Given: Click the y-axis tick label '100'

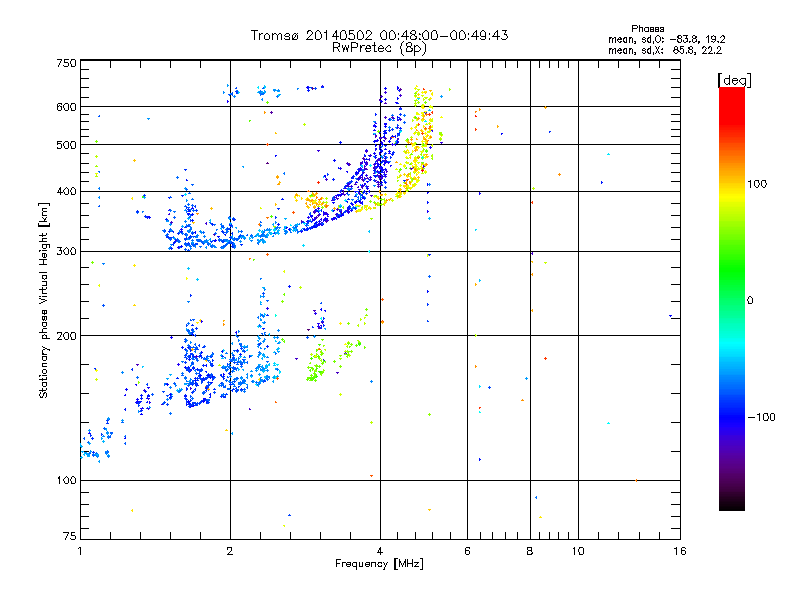Looking at the screenshot, I should coord(67,481).
